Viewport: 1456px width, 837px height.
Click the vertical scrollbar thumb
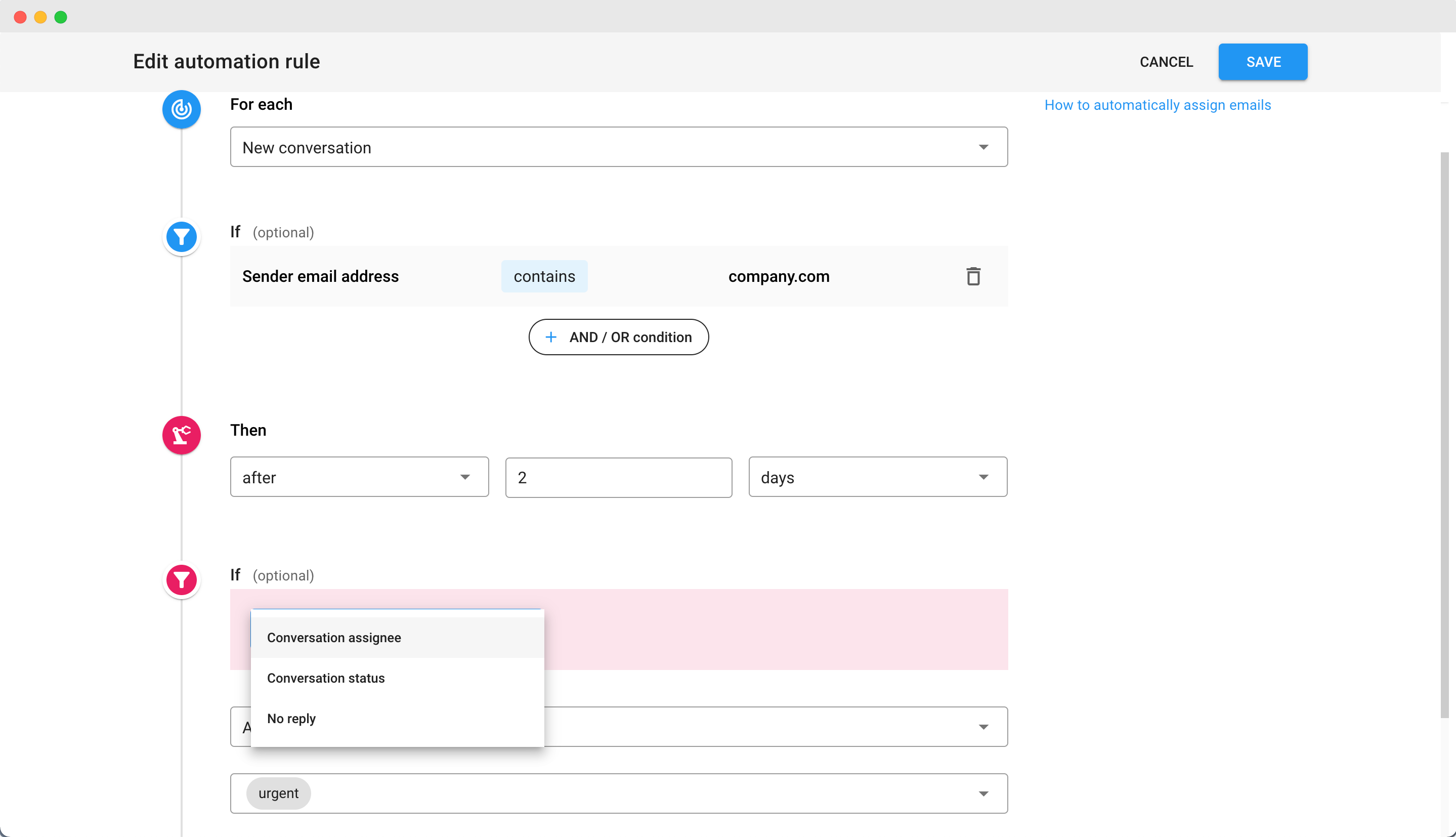click(1444, 435)
